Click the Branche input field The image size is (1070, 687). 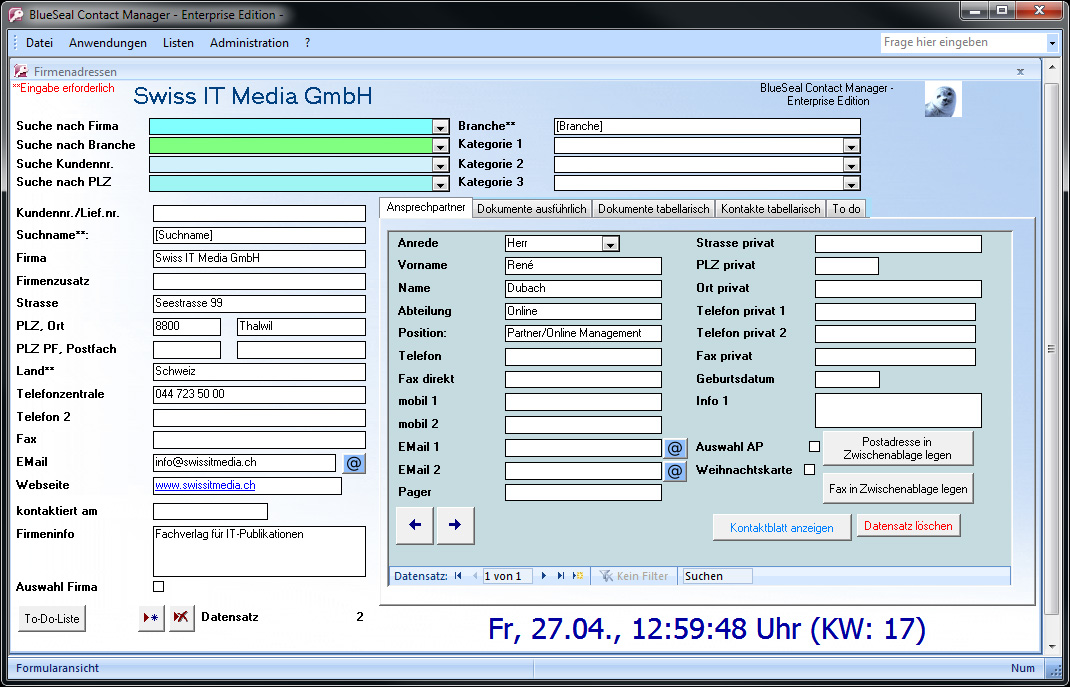pos(707,126)
